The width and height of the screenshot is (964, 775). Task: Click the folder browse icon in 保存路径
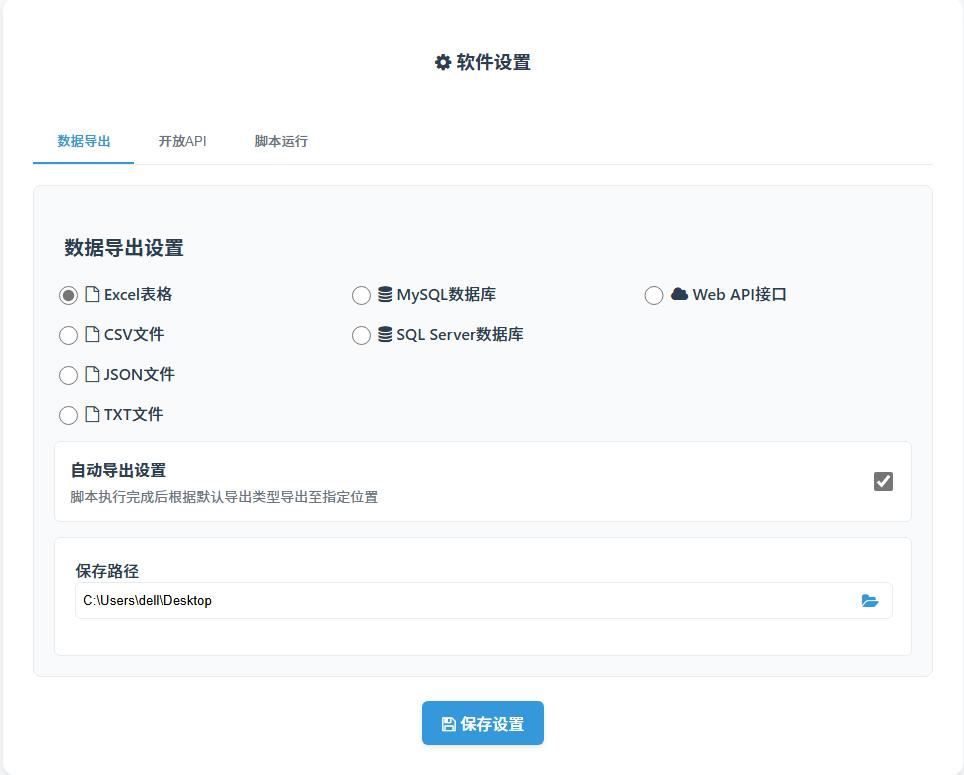(x=869, y=601)
